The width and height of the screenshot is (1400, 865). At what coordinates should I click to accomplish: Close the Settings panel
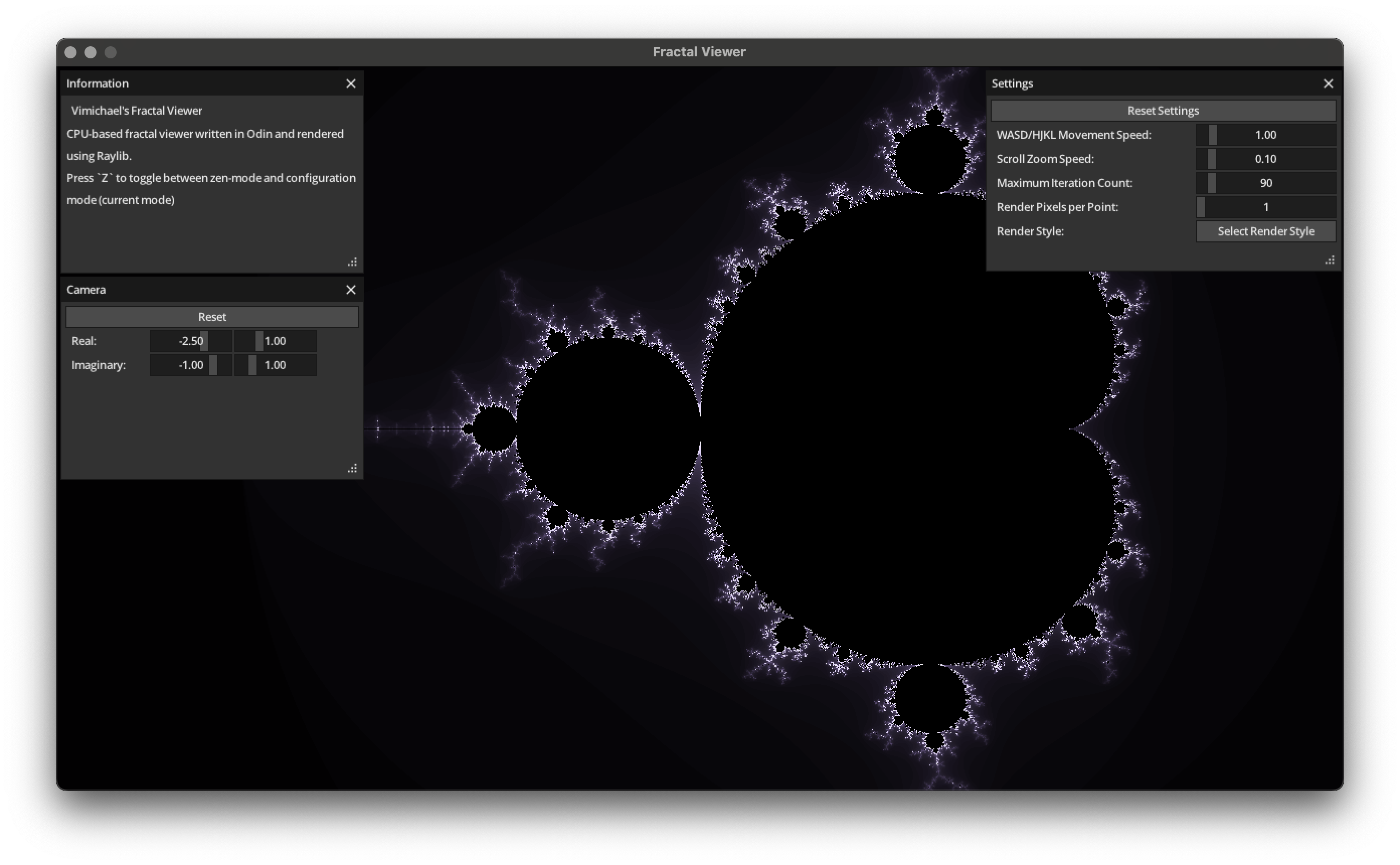tap(1328, 83)
